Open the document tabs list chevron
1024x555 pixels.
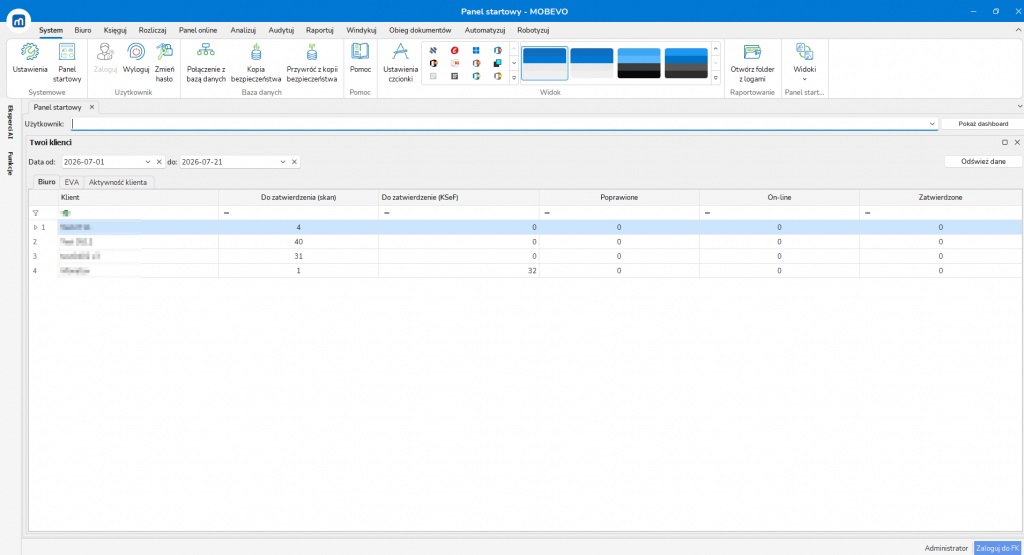pyautogui.click(x=1019, y=106)
